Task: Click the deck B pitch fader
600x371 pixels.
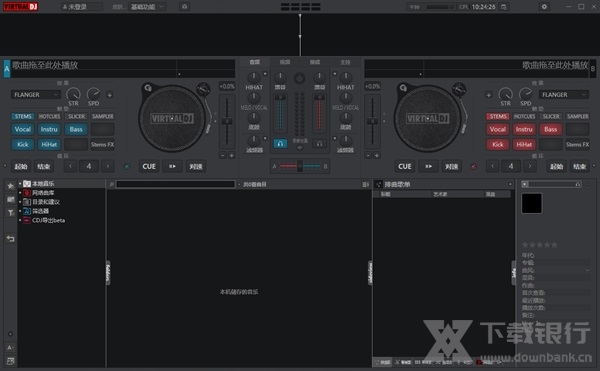Action: (372, 121)
